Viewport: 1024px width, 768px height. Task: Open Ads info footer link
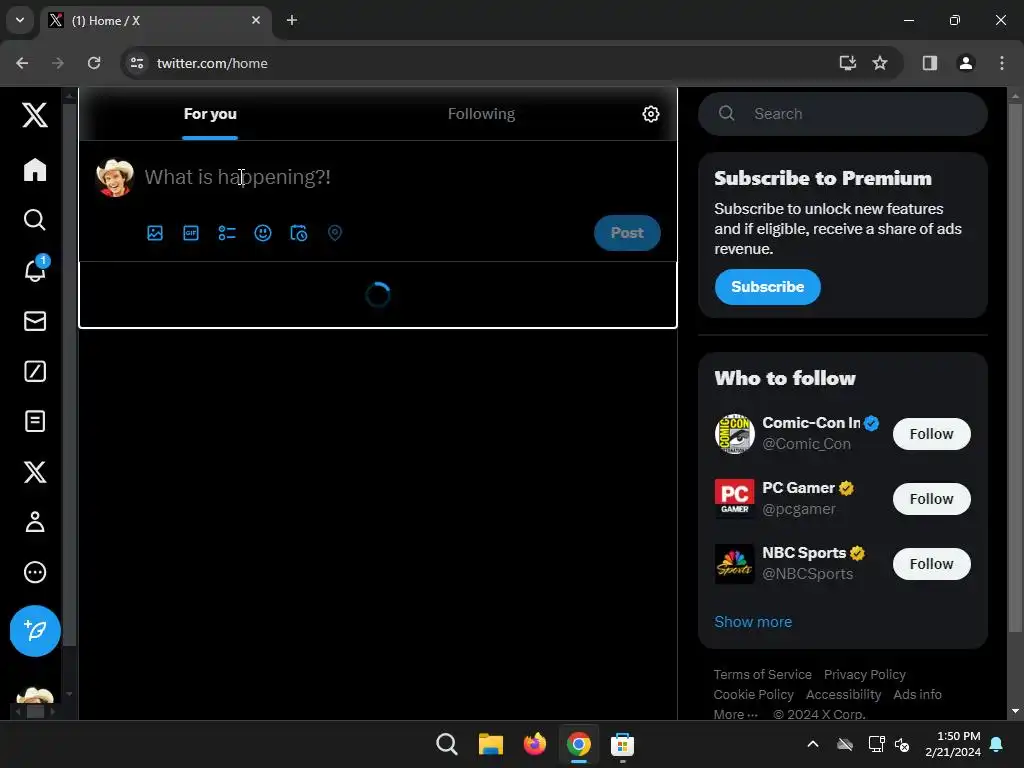[918, 694]
